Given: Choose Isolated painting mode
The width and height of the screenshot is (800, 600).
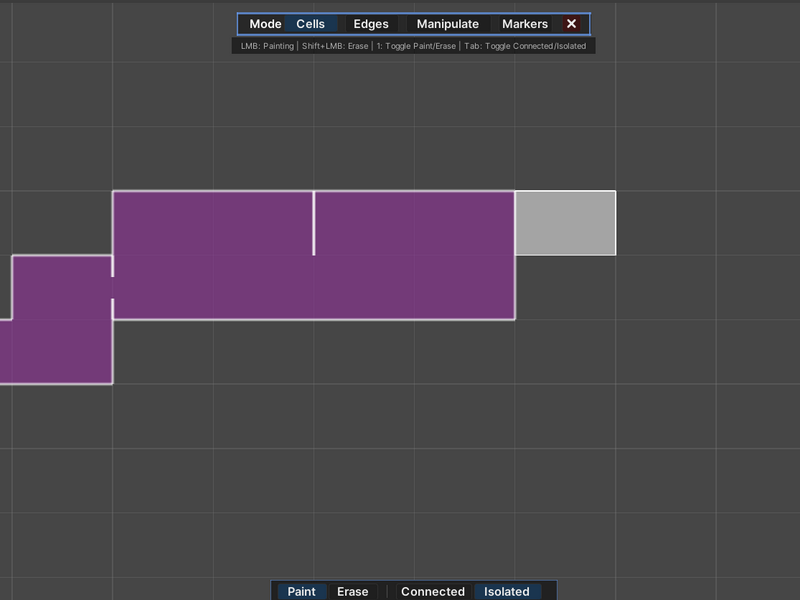Looking at the screenshot, I should (507, 591).
